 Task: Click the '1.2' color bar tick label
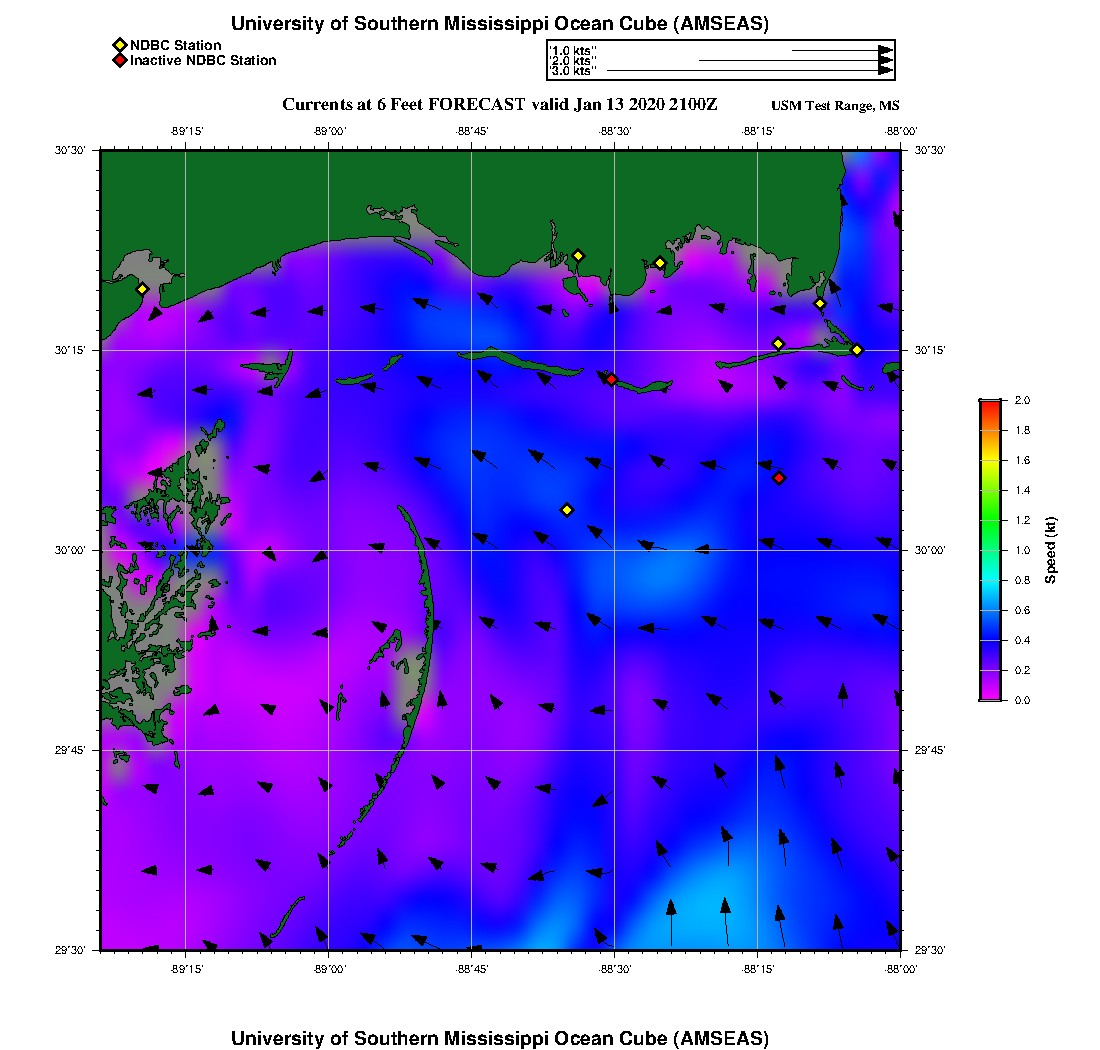click(x=1022, y=520)
